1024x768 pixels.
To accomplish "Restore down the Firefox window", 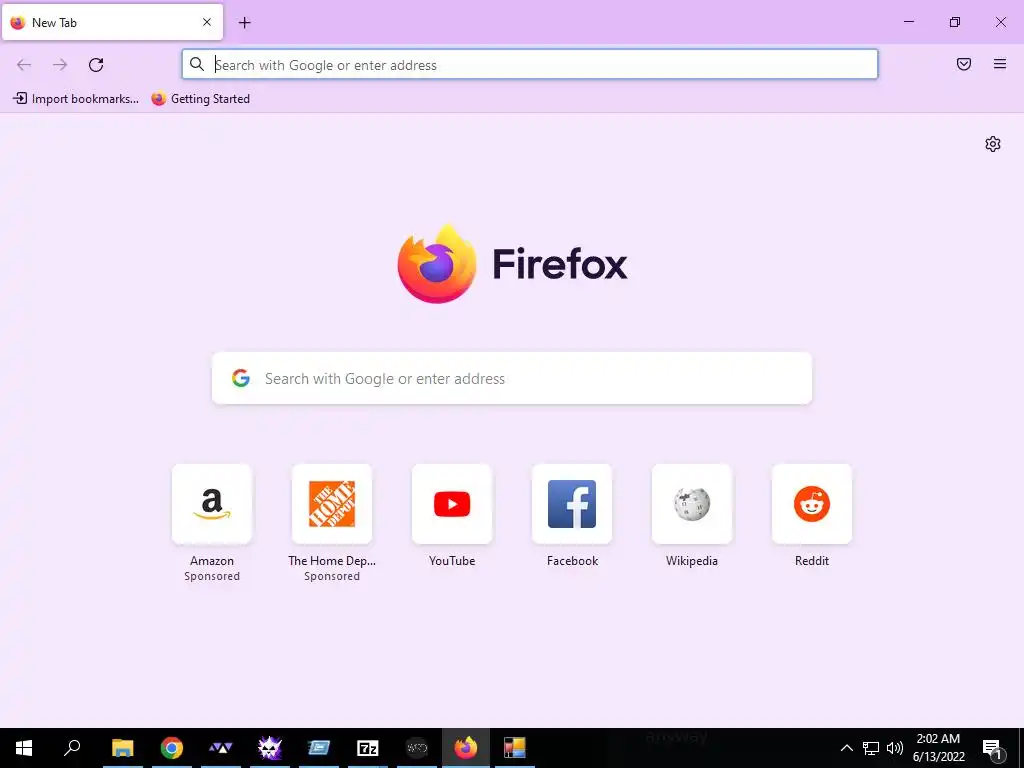I will pyautogui.click(x=955, y=22).
